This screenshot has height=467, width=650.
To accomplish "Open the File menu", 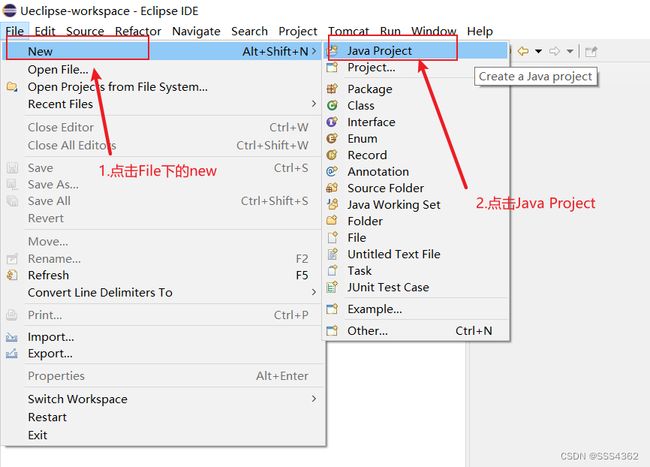I will [15, 31].
